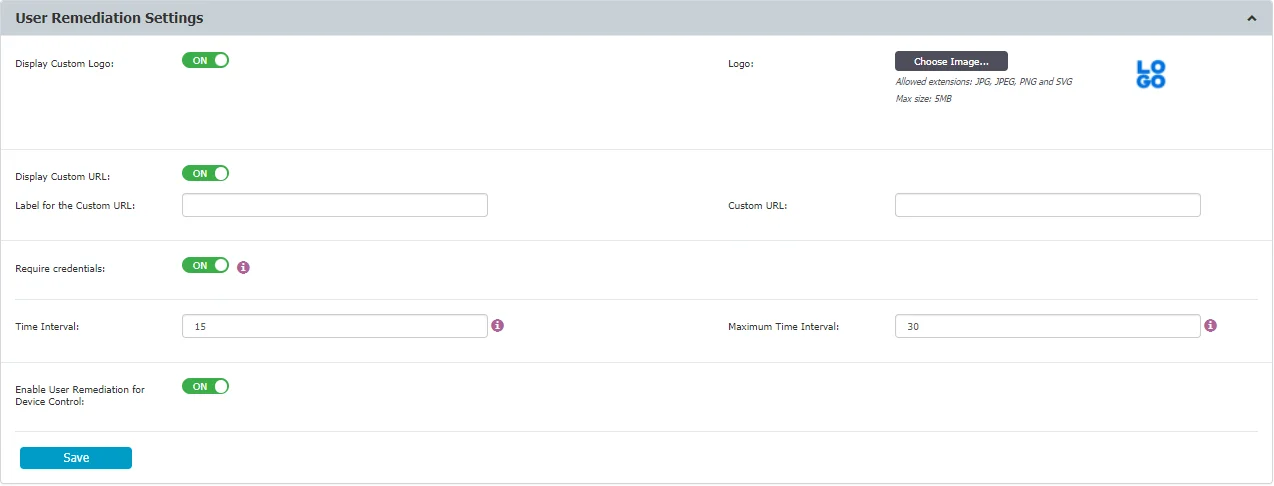The image size is (1274, 486).
Task: Turn off the Require credentials switch
Action: (x=205, y=265)
